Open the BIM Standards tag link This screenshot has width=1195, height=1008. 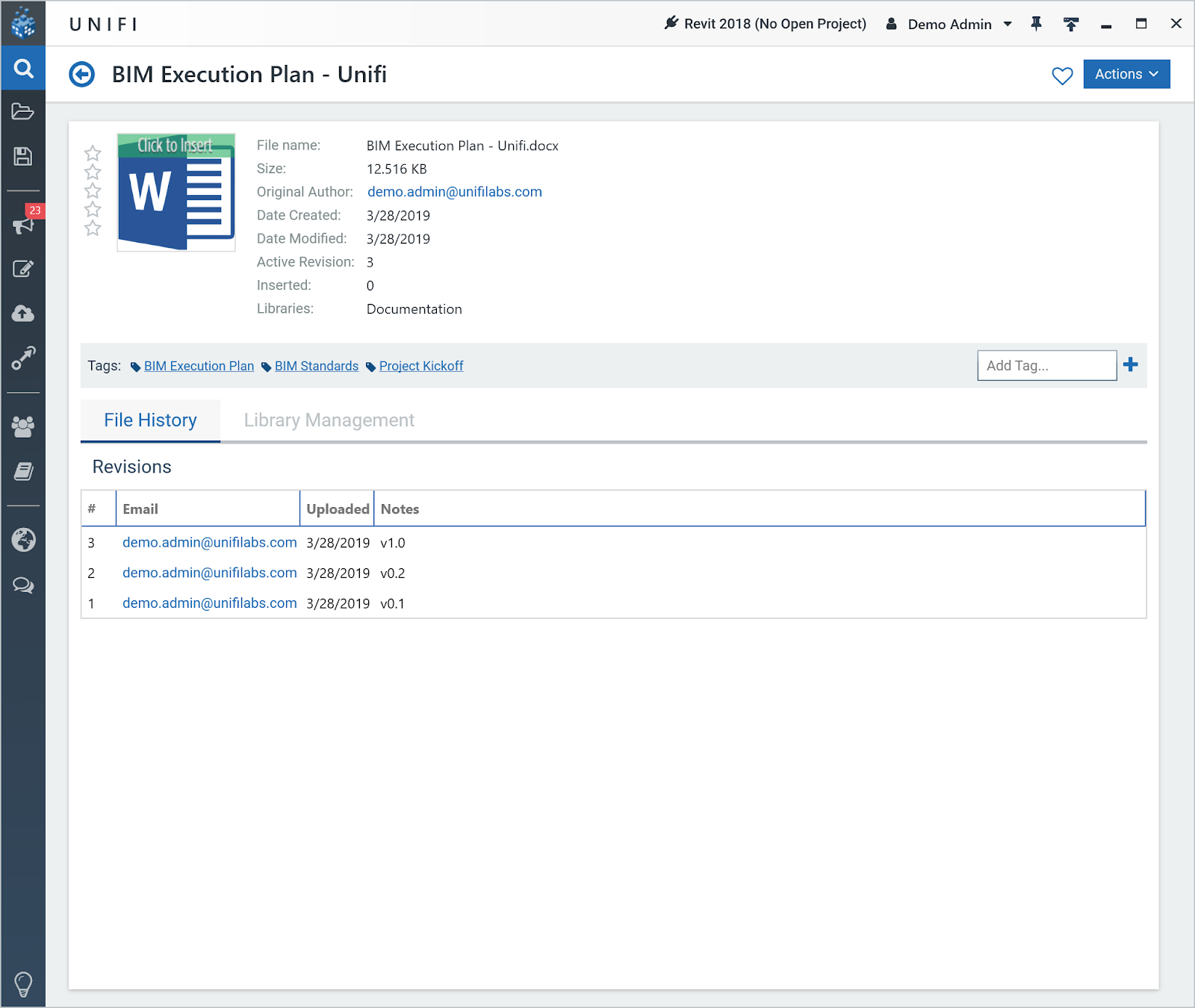tap(317, 366)
